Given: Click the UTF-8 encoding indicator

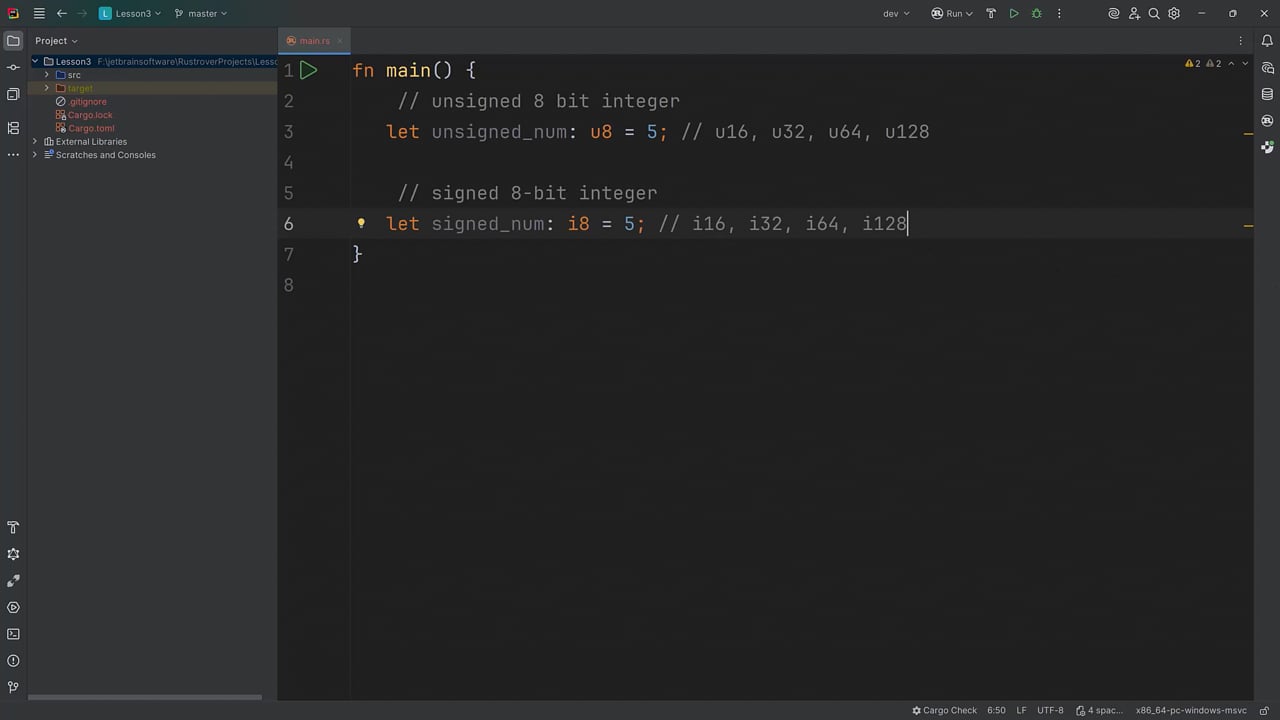Looking at the screenshot, I should pos(1050,710).
